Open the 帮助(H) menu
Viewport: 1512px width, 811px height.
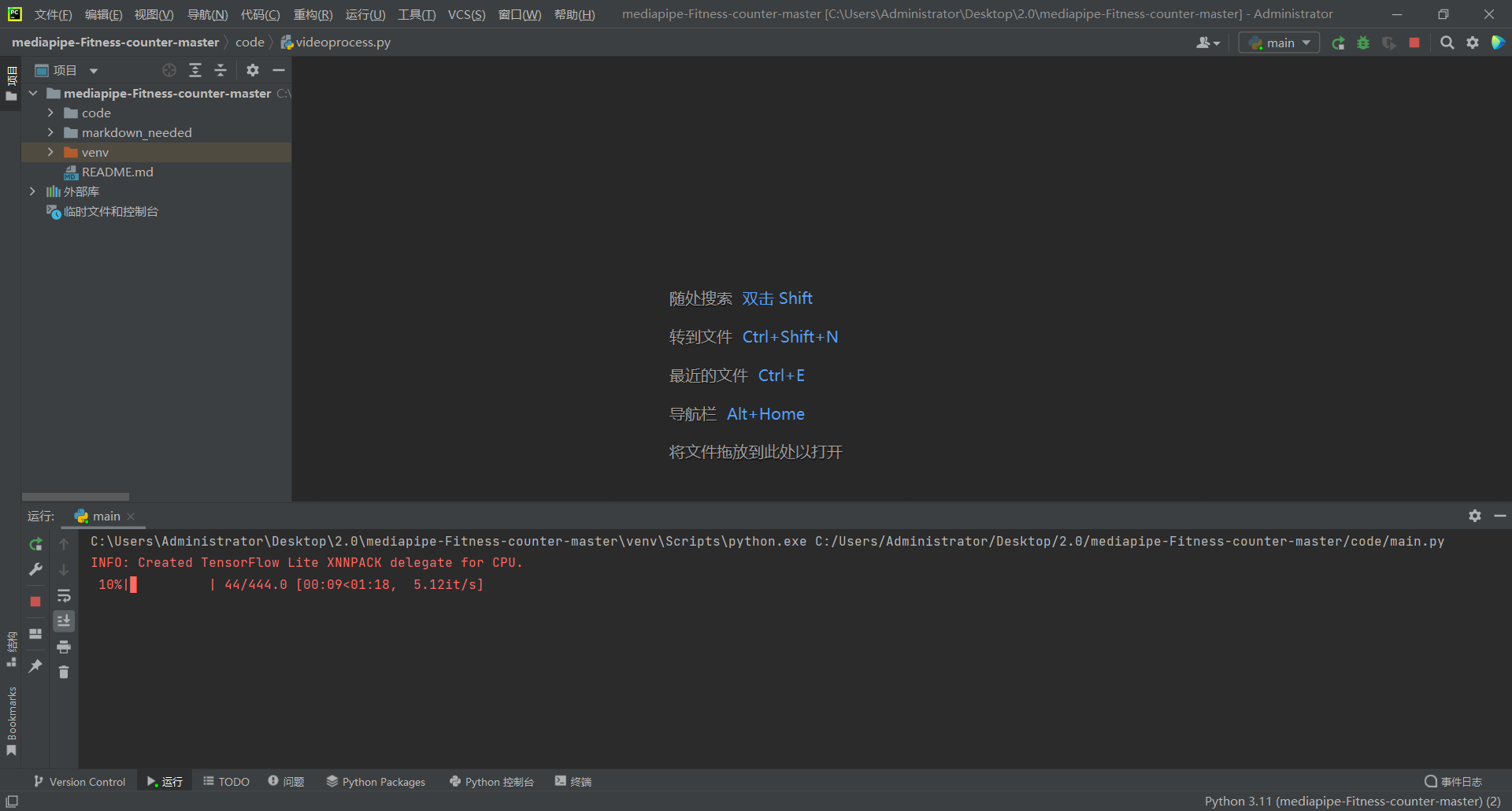tap(574, 15)
